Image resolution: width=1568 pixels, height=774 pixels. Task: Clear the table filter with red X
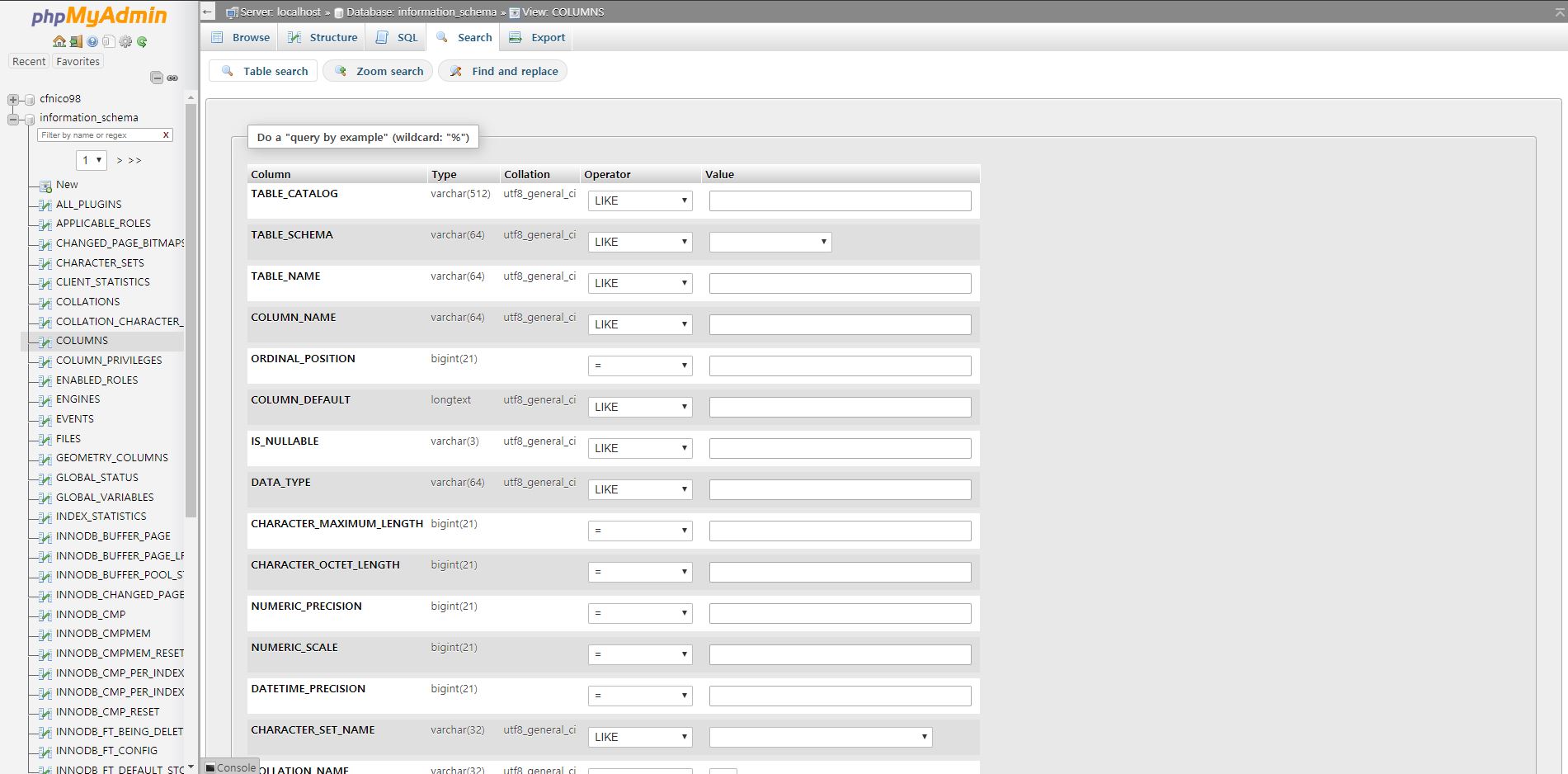tap(166, 135)
